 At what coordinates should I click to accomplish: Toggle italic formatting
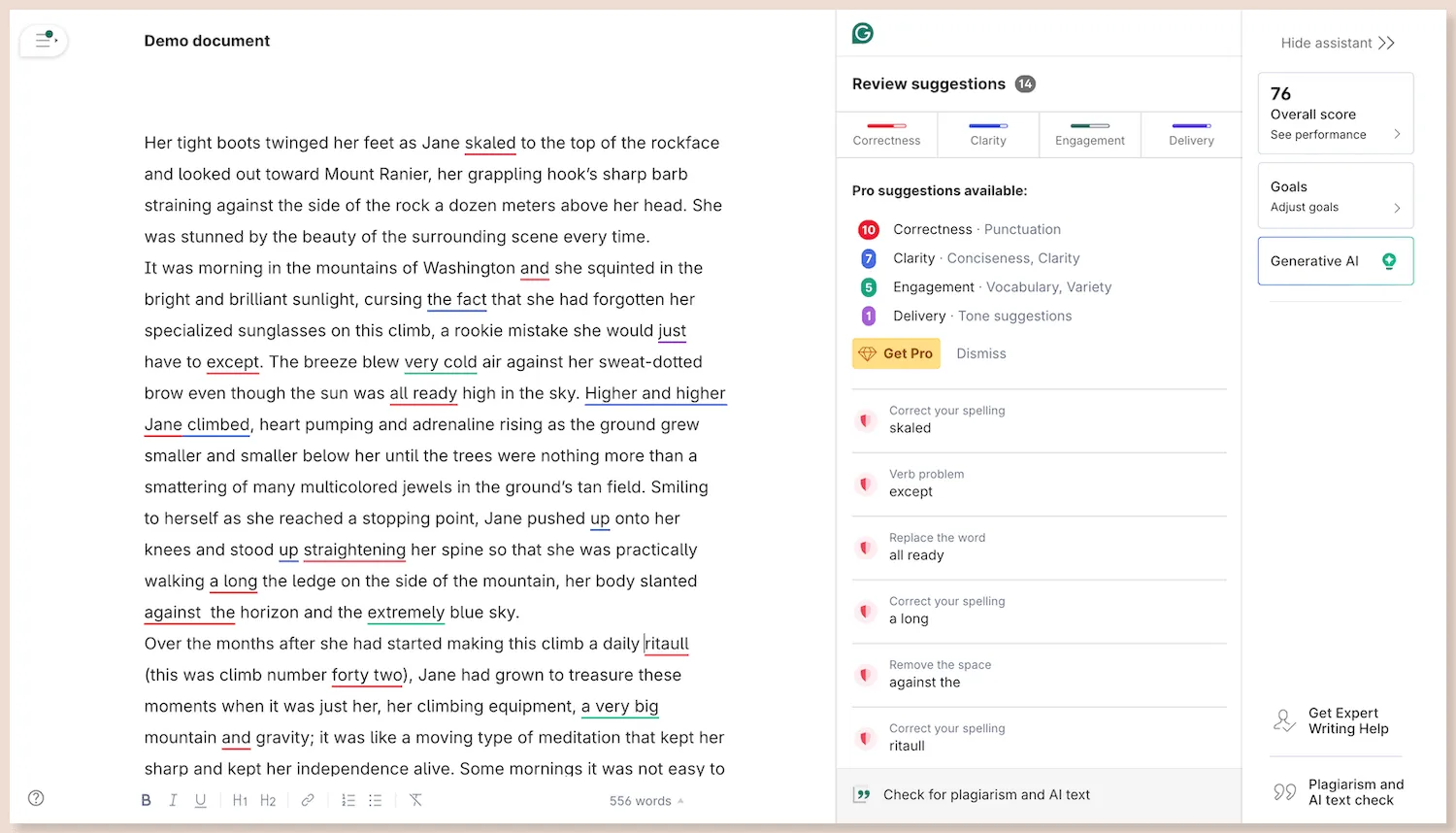tap(173, 799)
